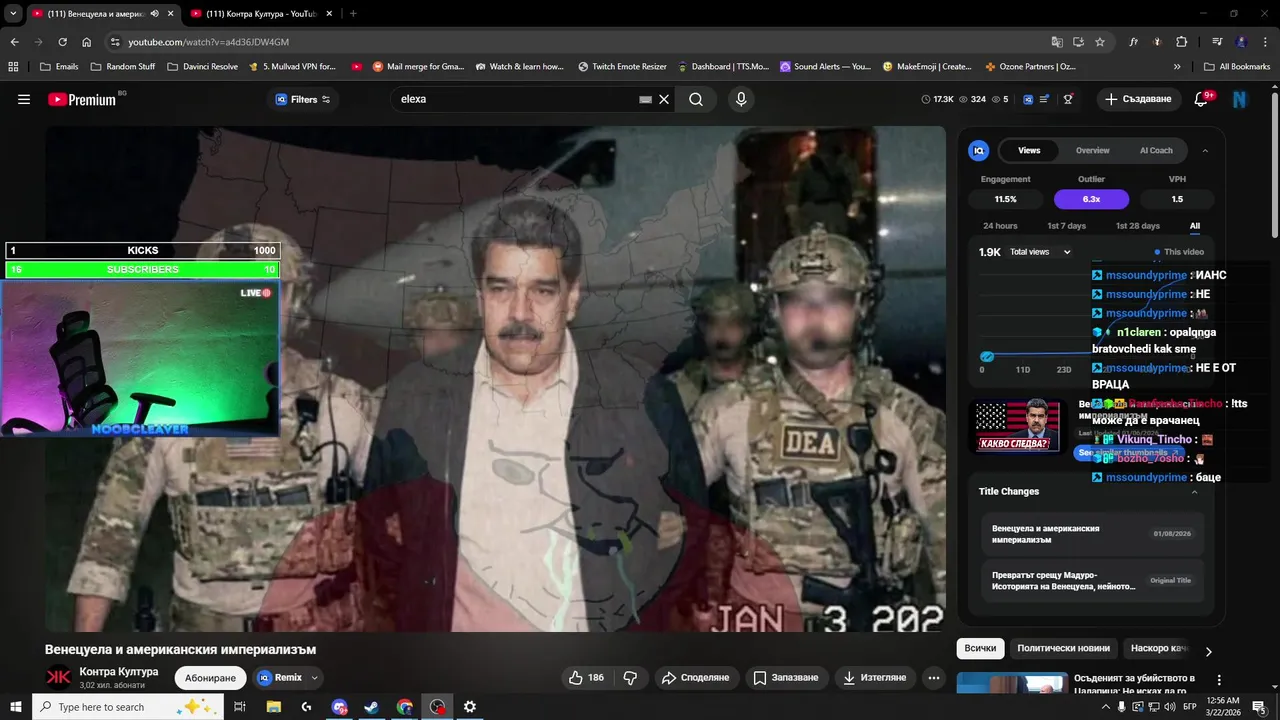The width and height of the screenshot is (1280, 720).
Task: Like the video with thumbs up
Action: [586, 677]
